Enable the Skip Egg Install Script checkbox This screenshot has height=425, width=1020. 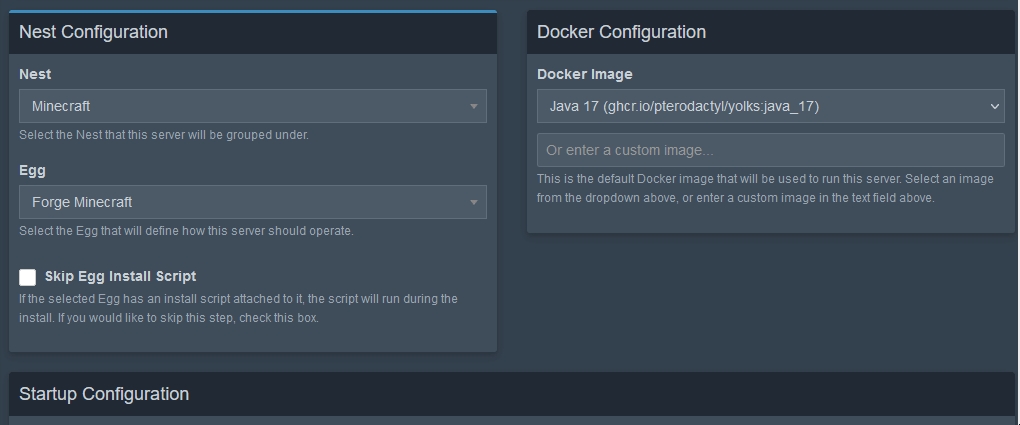(x=28, y=277)
